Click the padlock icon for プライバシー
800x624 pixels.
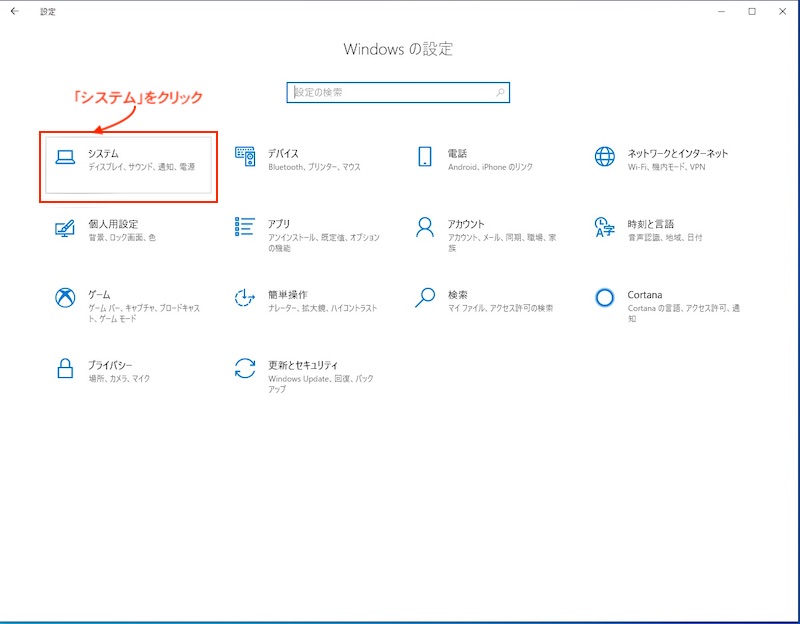pos(65,368)
